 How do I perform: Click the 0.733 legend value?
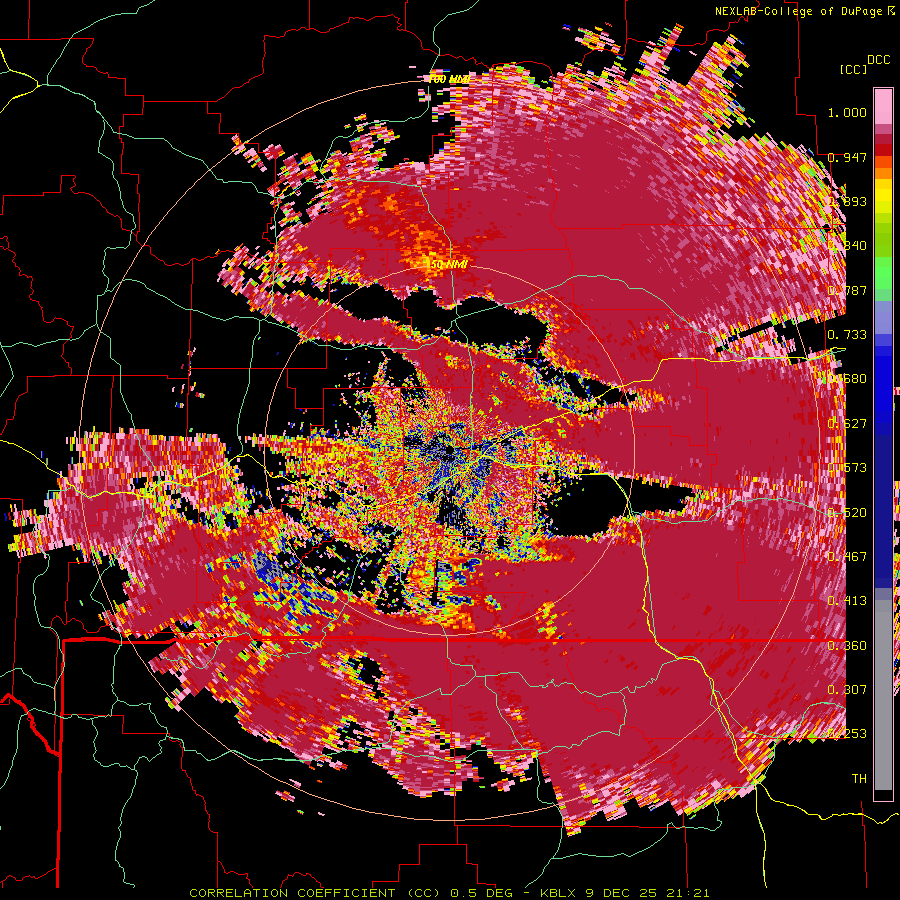[847, 335]
